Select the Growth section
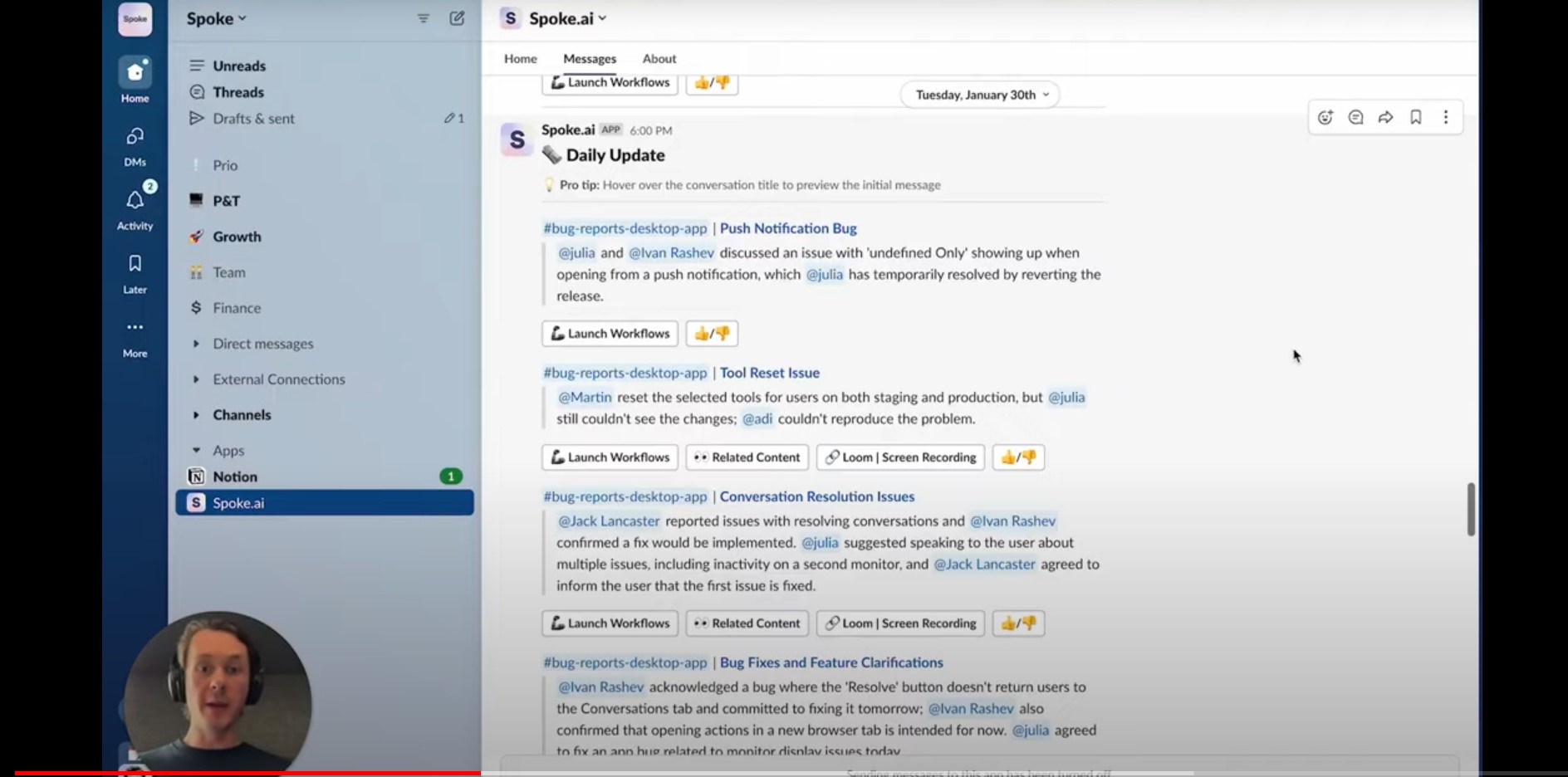Screen dimensions: 1568x777 click(237, 237)
